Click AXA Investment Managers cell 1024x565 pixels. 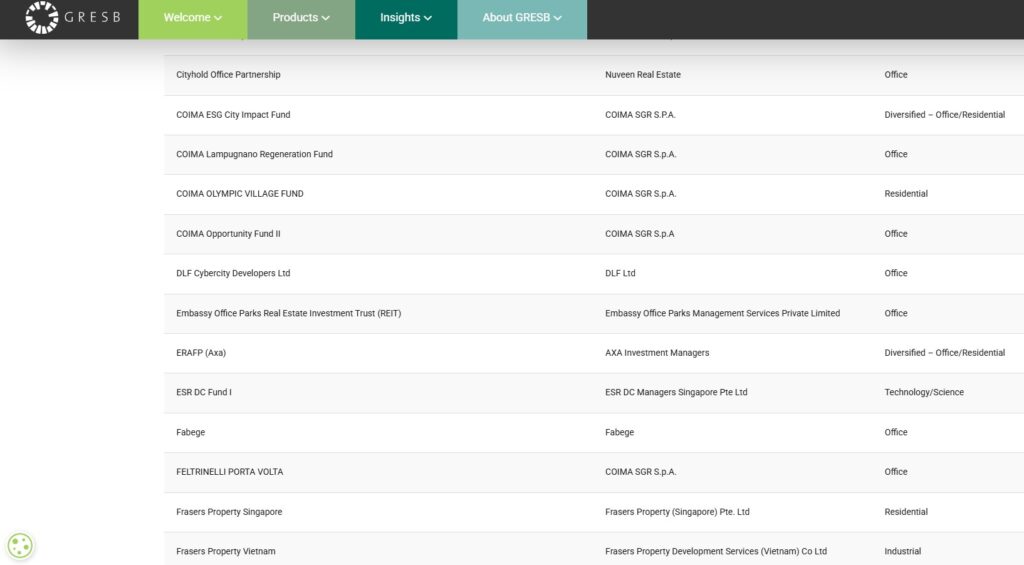[x=657, y=353]
